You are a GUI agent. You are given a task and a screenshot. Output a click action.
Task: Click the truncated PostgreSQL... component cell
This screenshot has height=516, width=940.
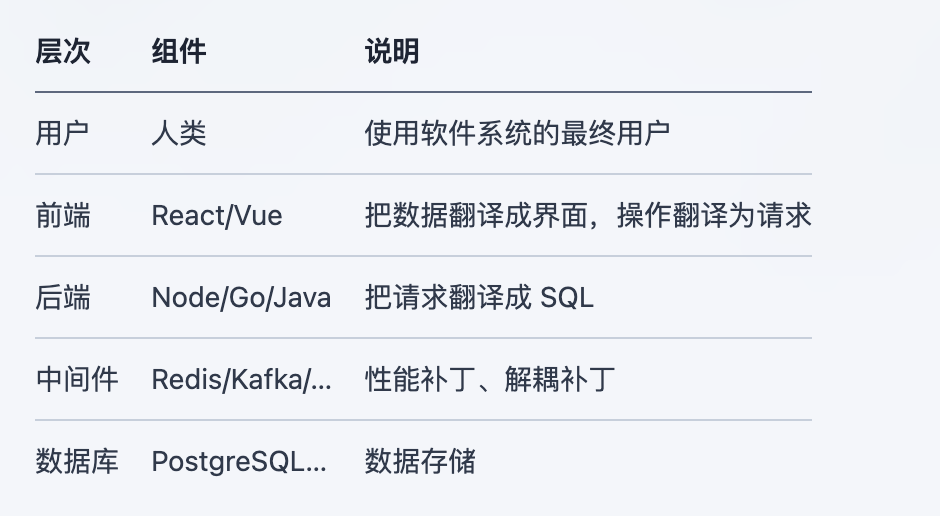239,461
